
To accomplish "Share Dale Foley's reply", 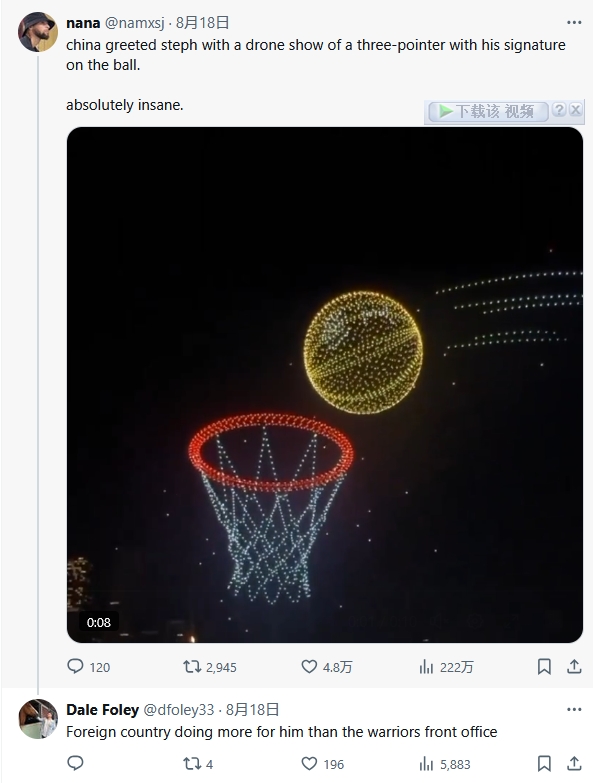I will [574, 764].
